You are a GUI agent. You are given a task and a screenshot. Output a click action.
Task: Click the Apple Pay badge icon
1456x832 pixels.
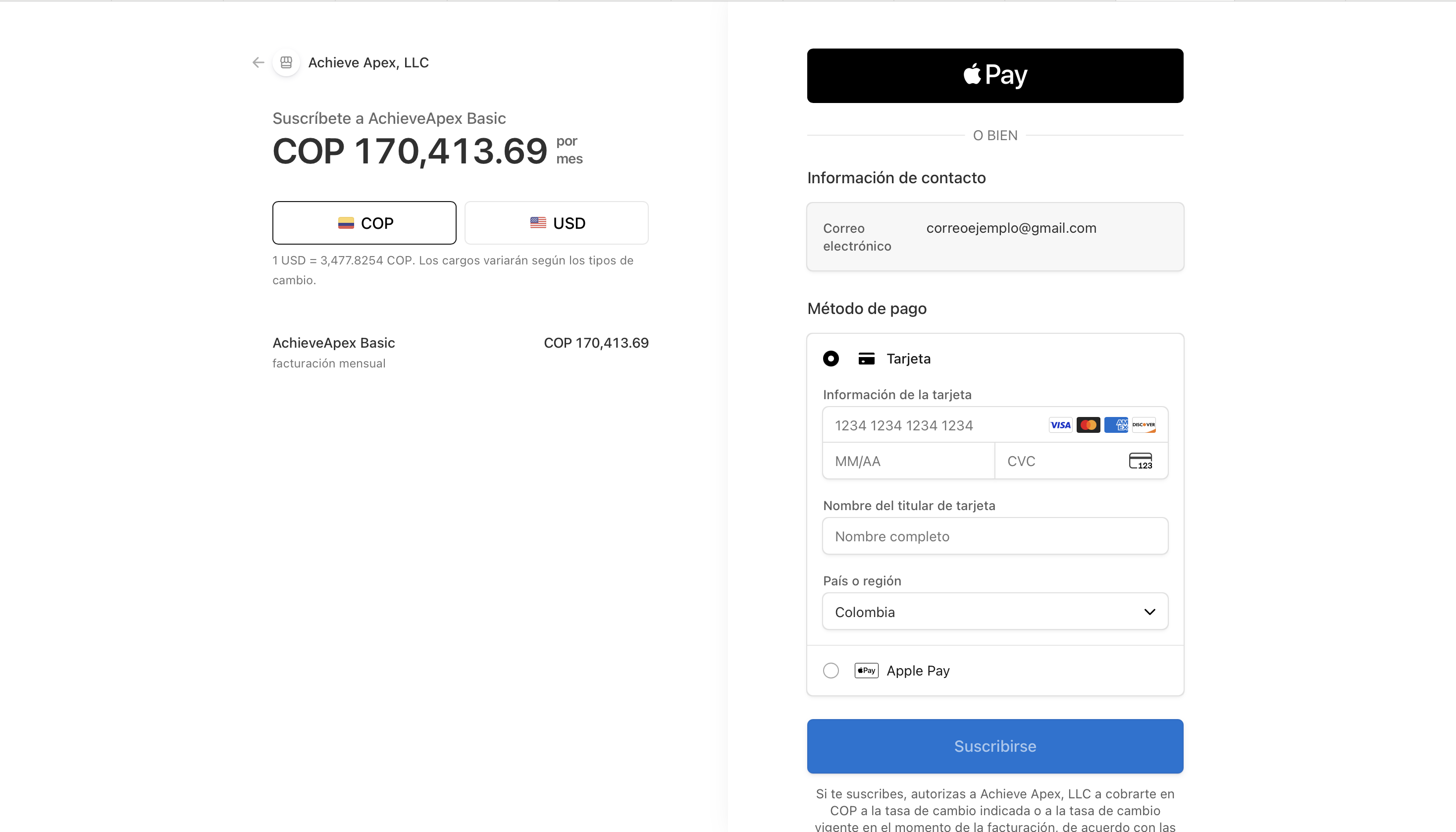tap(866, 670)
